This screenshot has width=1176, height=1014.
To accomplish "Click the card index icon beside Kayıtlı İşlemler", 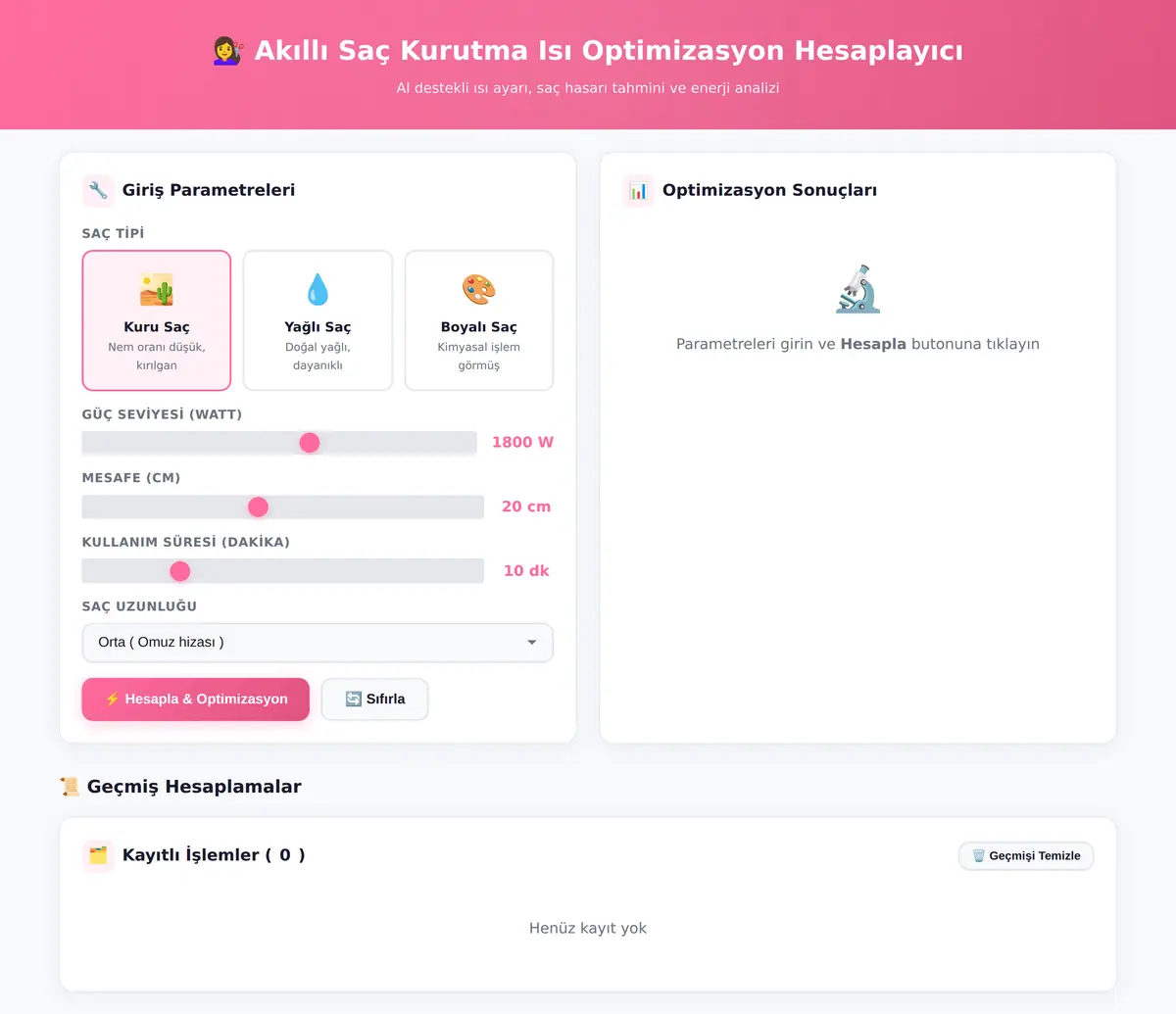I will click(x=98, y=855).
